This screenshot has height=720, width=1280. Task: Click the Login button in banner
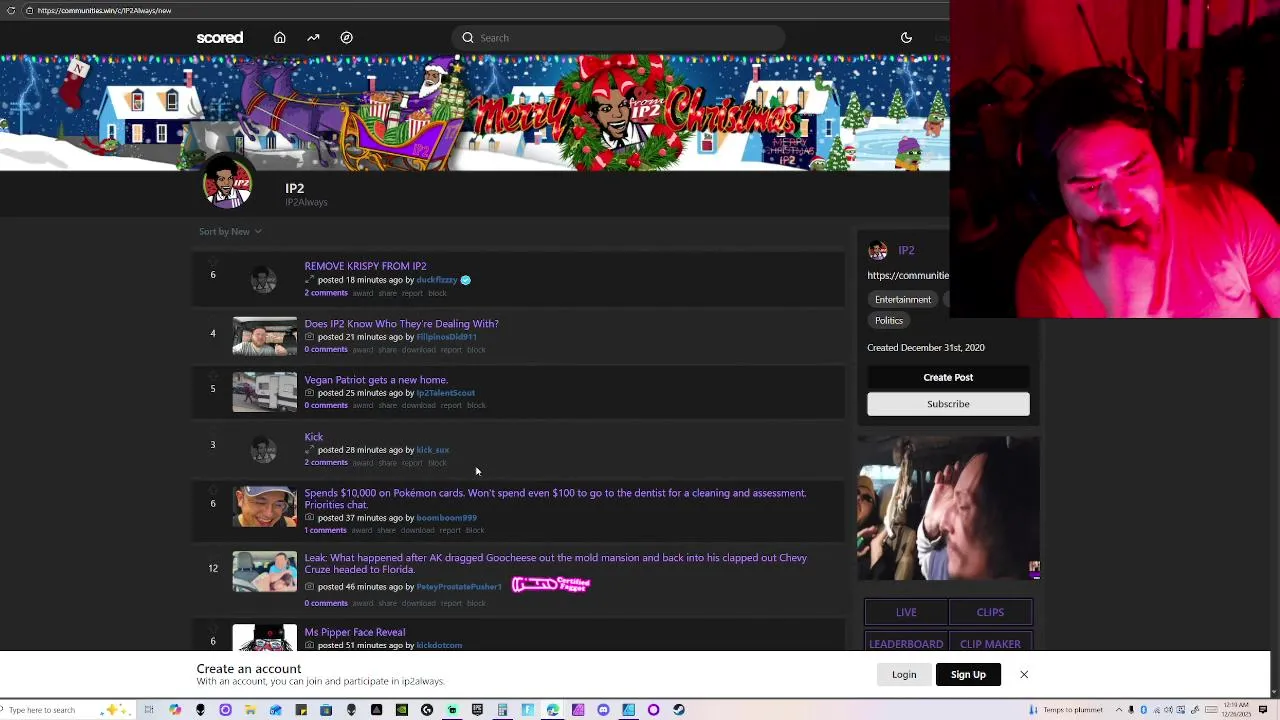click(904, 674)
